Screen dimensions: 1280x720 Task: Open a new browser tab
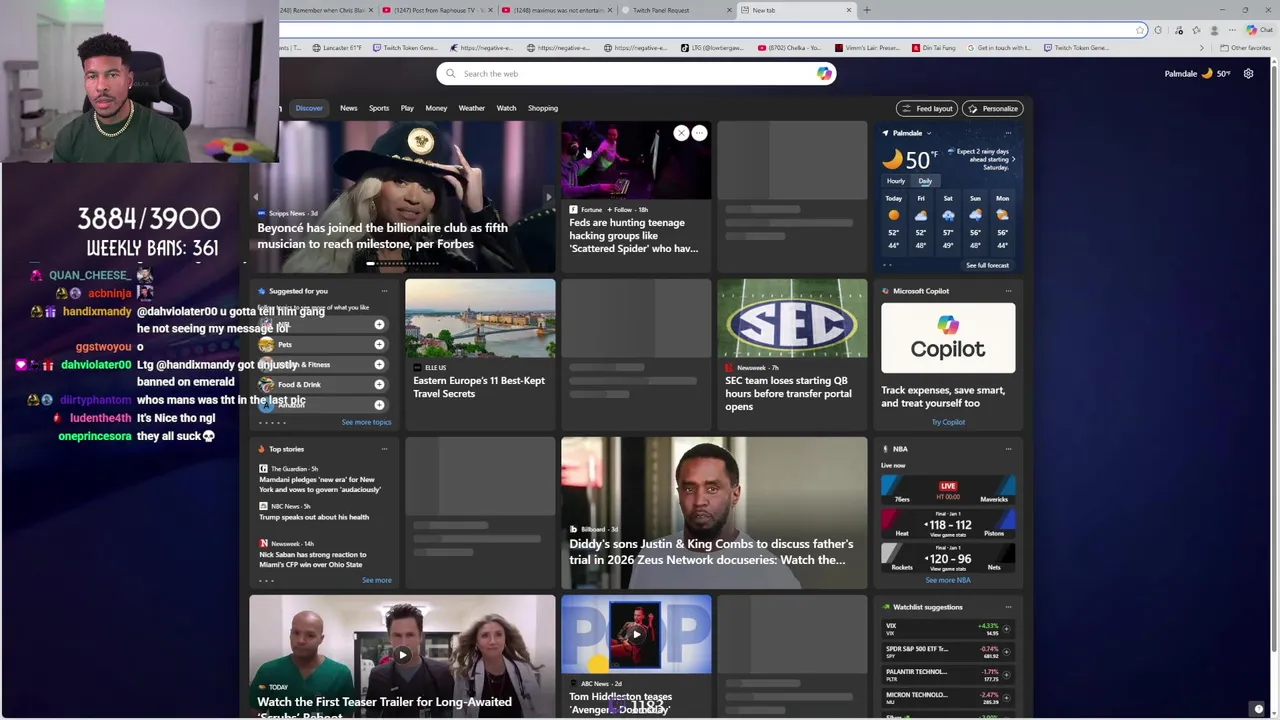867,10
